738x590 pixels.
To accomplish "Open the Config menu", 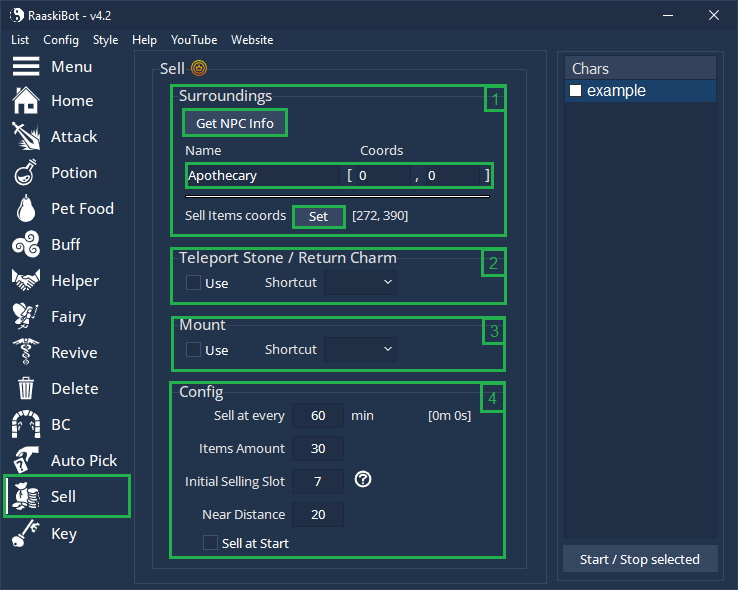I will tap(61, 40).
